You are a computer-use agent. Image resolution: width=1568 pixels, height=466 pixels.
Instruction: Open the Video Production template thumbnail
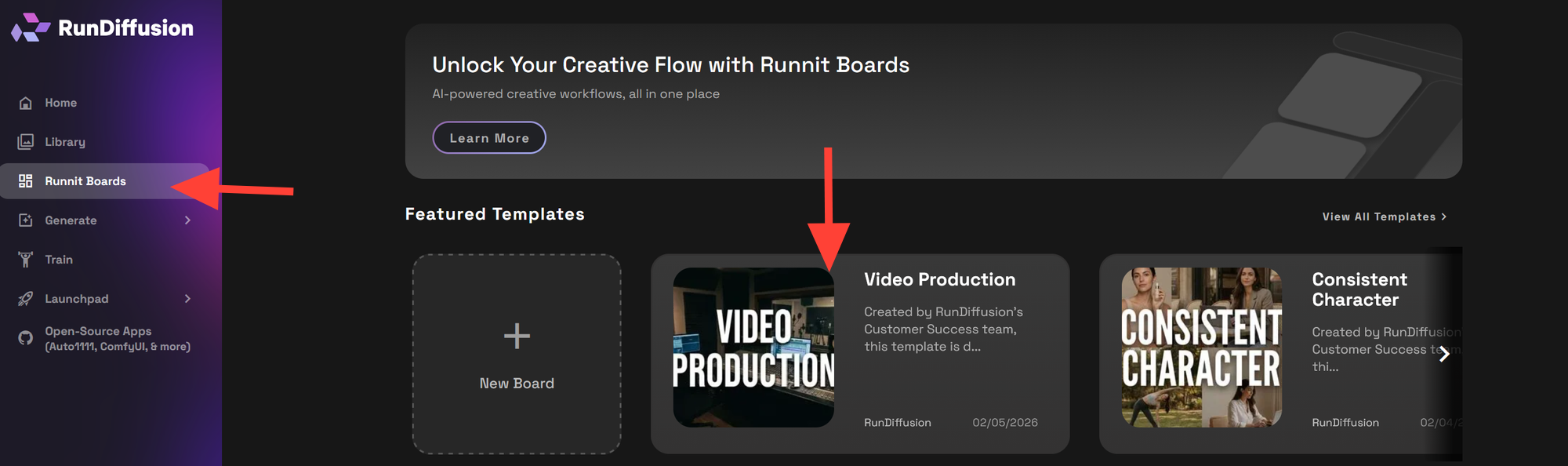tap(753, 348)
